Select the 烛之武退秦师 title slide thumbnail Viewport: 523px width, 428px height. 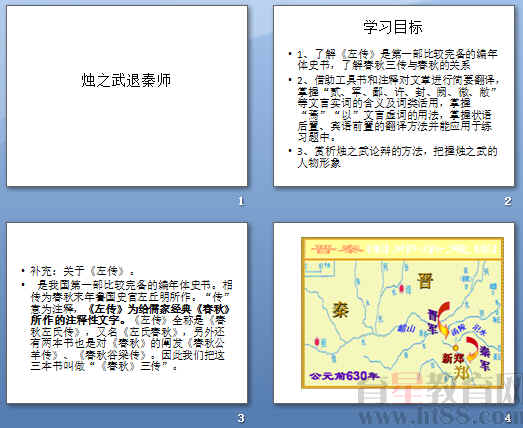point(127,96)
